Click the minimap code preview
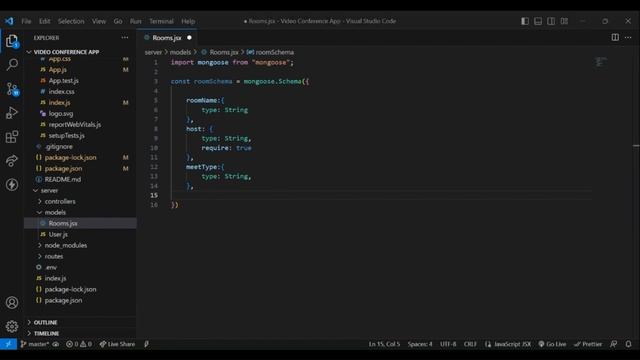This screenshot has height=360, width=640. 601,62
